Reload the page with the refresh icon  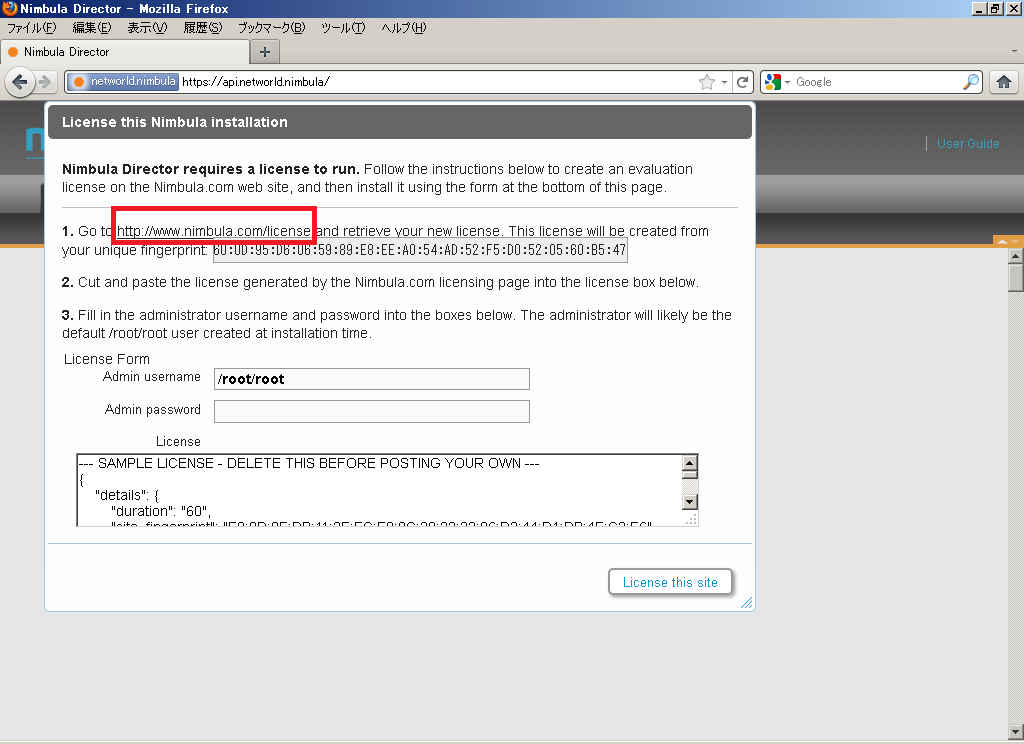tap(743, 82)
